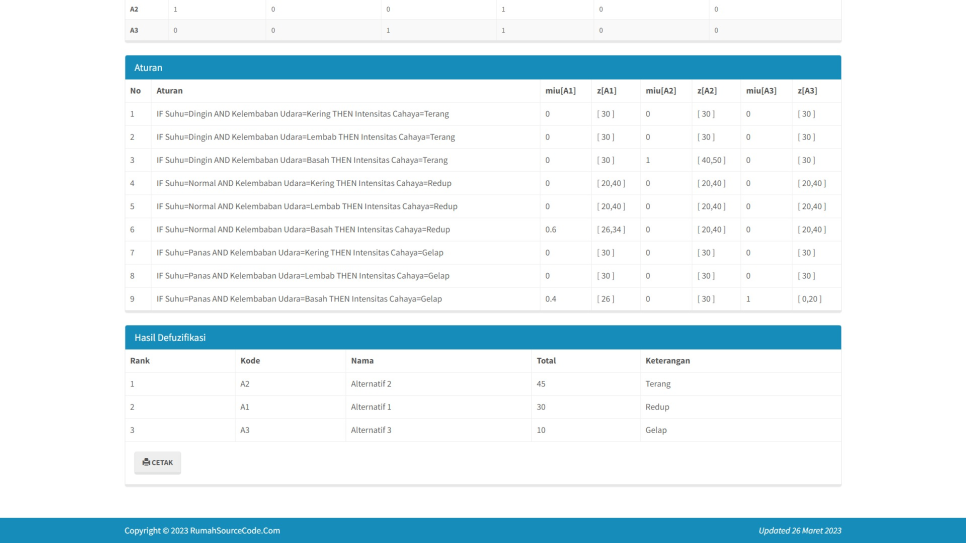966x543 pixels.
Task: Click the Hasil Defuzifikasi panel header
Action: (483, 337)
